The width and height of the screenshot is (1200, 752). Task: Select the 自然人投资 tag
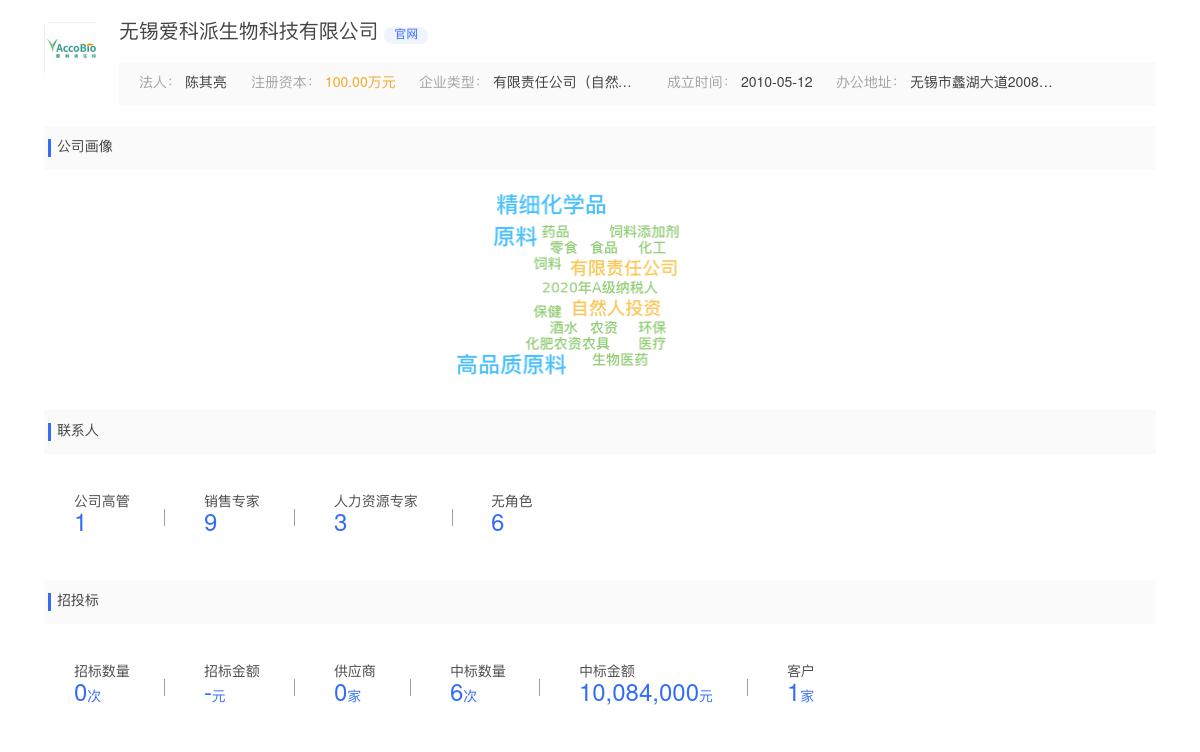[616, 308]
